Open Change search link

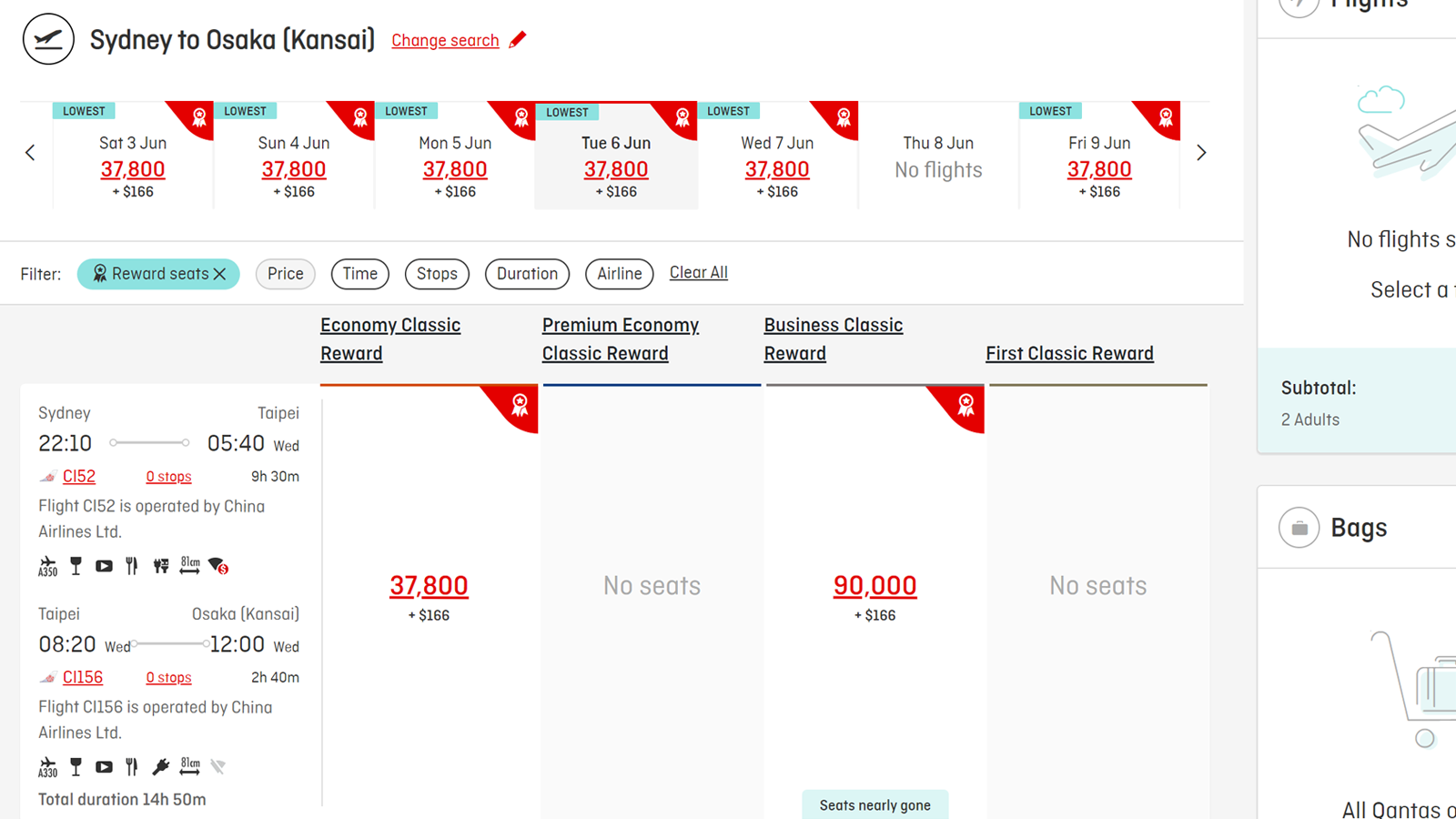pyautogui.click(x=445, y=40)
